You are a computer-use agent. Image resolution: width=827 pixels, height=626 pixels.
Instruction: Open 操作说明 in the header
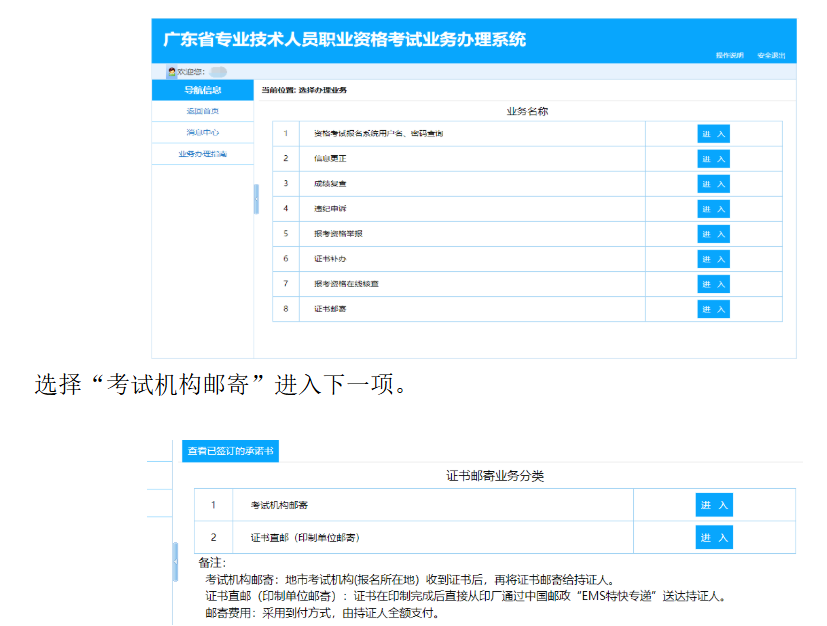point(729,55)
